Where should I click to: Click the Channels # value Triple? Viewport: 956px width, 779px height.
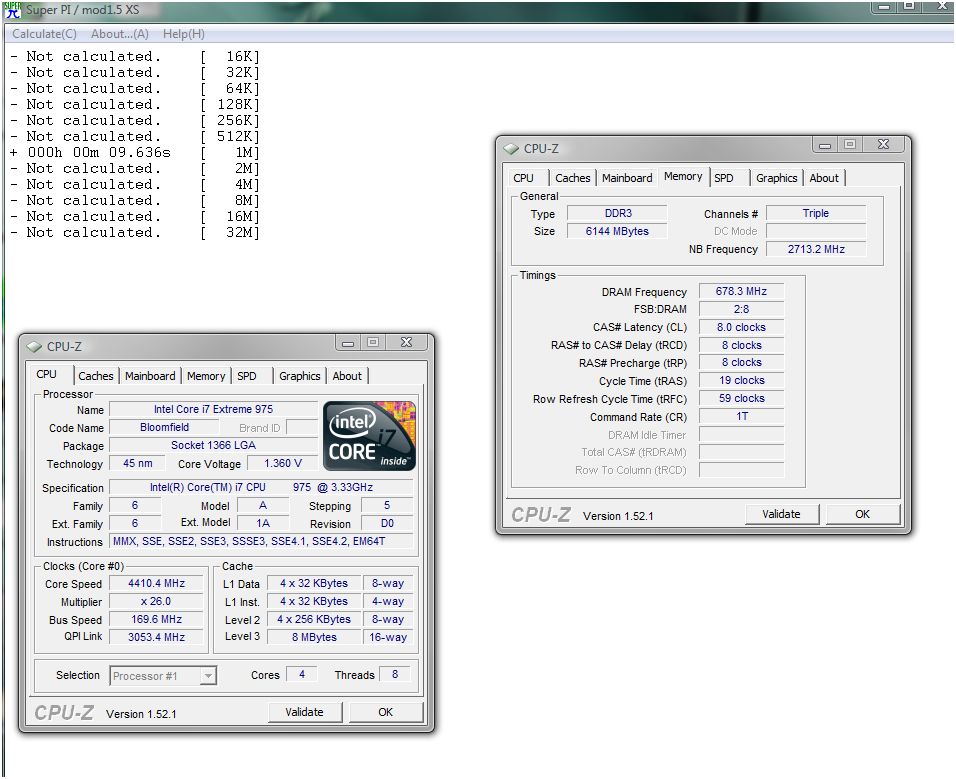[x=816, y=213]
